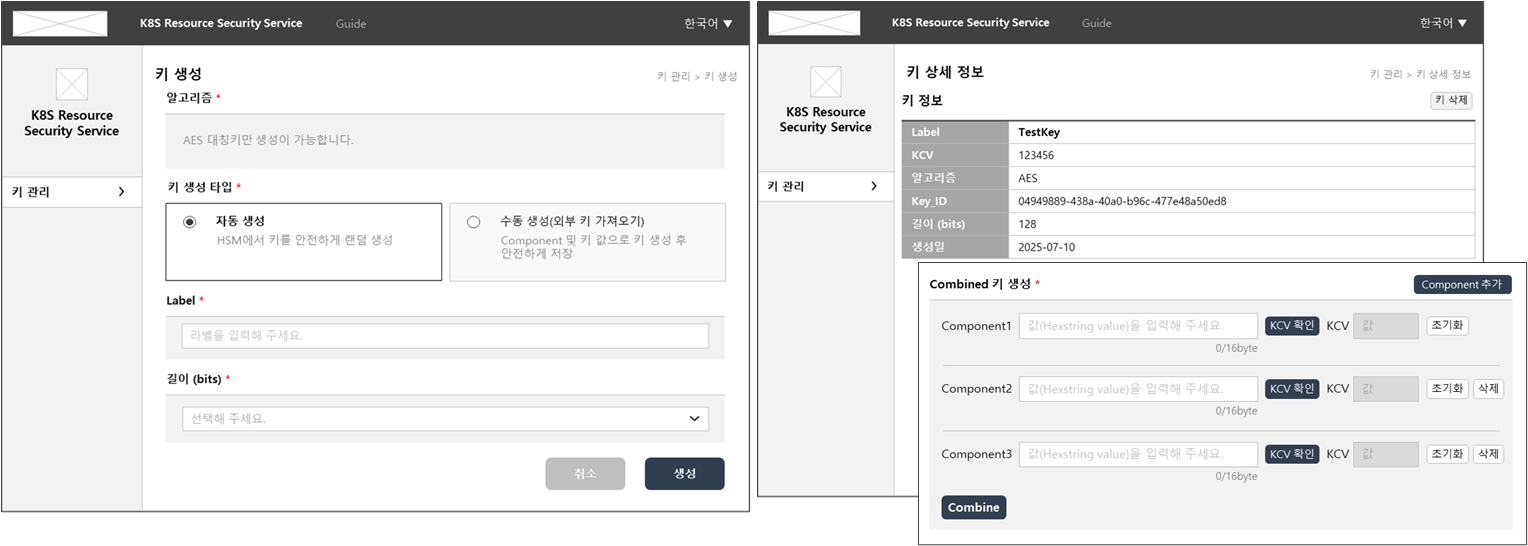This screenshot has height=546, width=1528.
Task: Open the 길이 (bits) dropdown
Action: tap(445, 419)
